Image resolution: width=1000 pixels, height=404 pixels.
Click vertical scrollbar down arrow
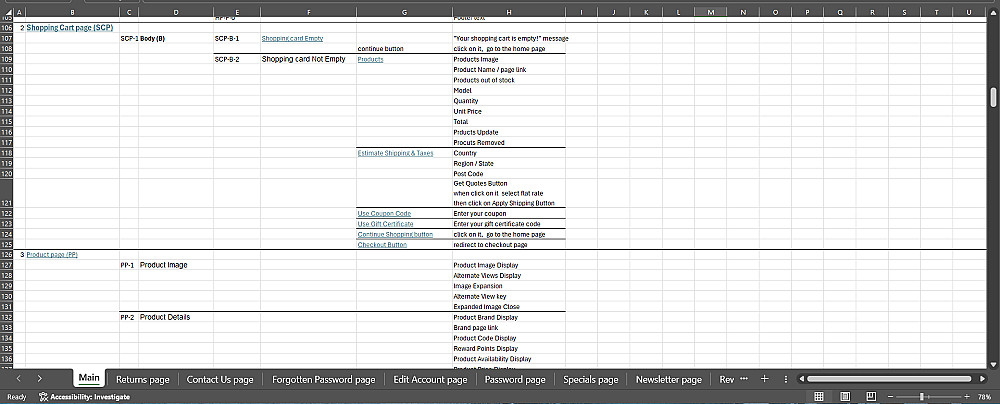click(993, 364)
